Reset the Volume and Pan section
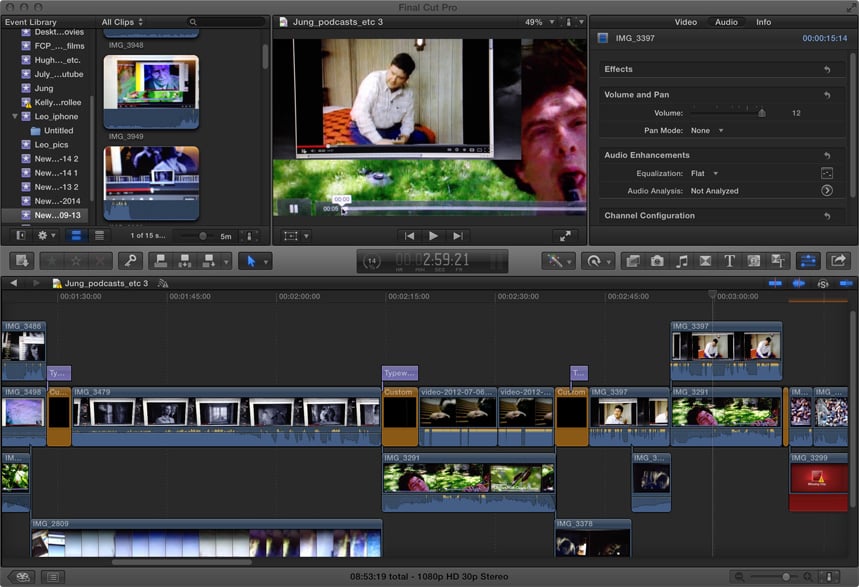Image resolution: width=859 pixels, height=587 pixels. pos(827,95)
